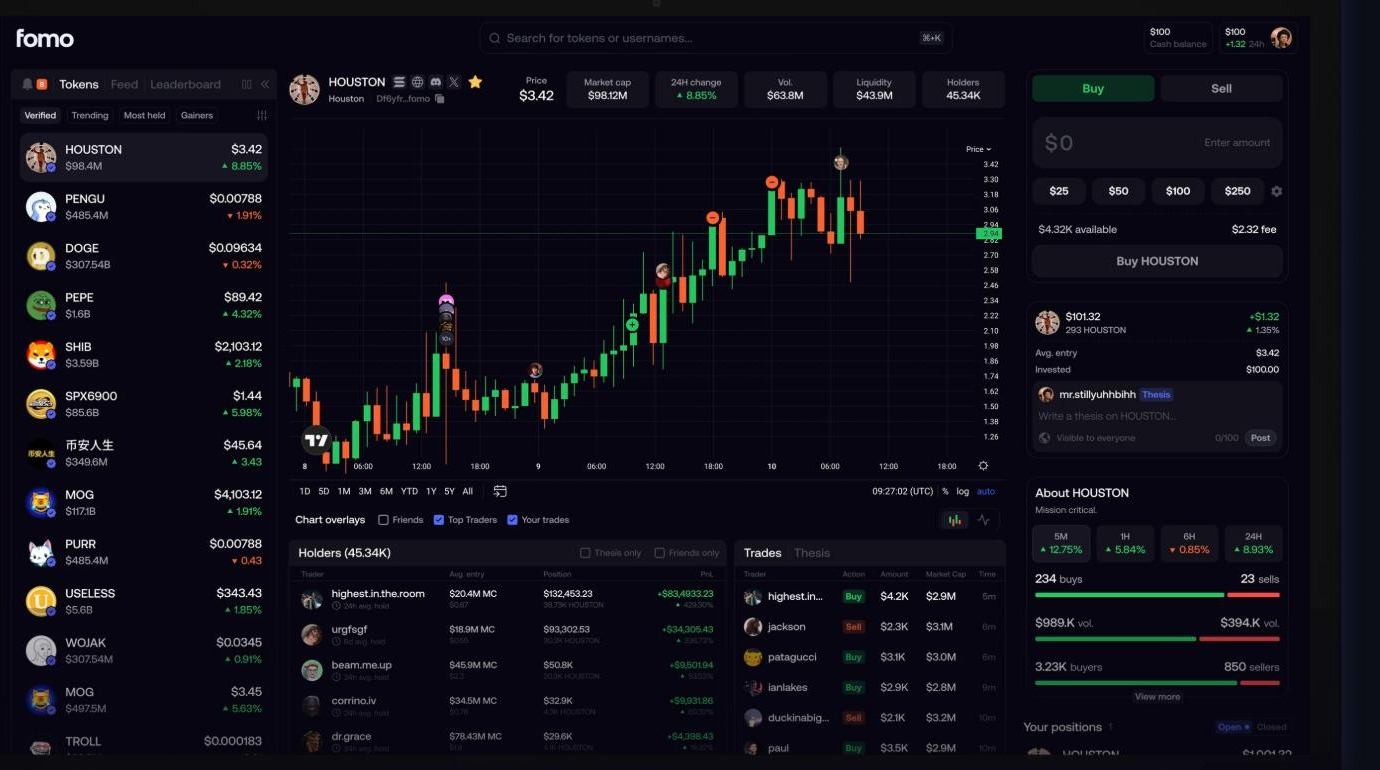
Task: Open chart settings gear on the time axis
Action: (x=983, y=466)
